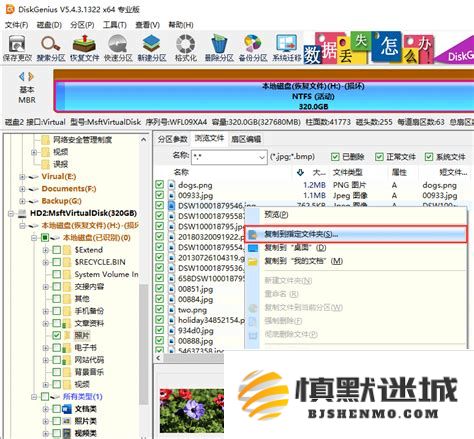Check the $Extend folder checkbox
Viewport: 474px width, 439px height.
(57, 250)
